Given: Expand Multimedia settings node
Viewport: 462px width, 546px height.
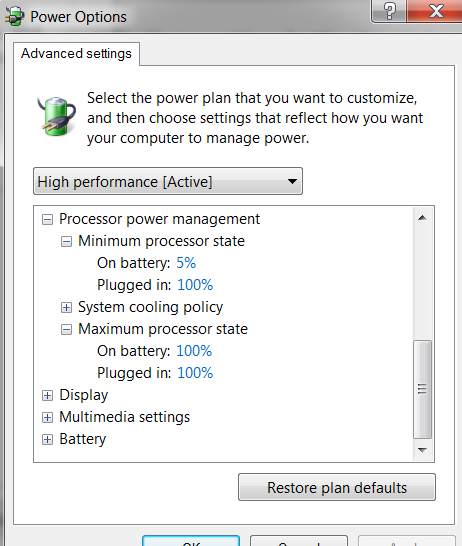Looking at the screenshot, I should (x=47, y=418).
